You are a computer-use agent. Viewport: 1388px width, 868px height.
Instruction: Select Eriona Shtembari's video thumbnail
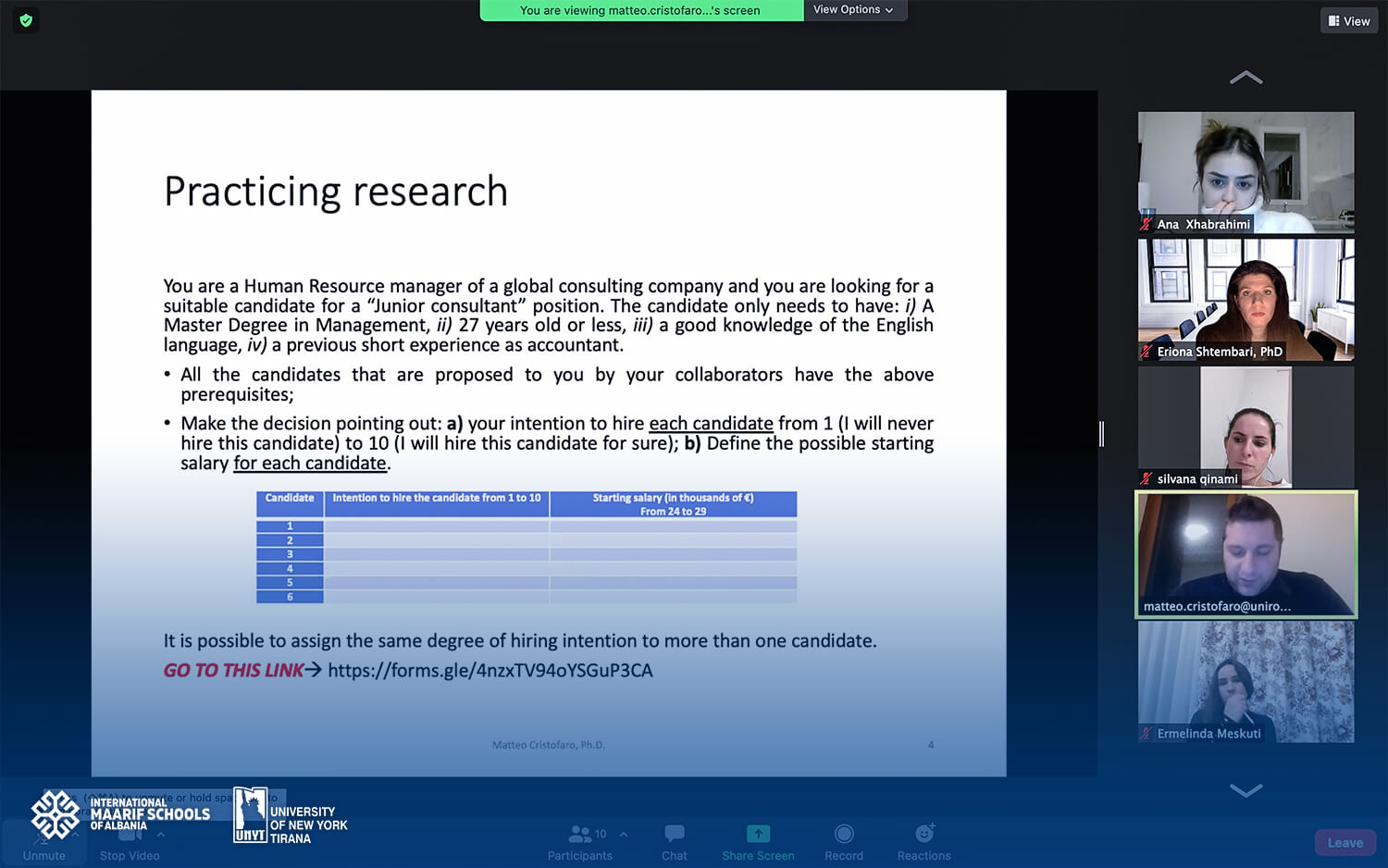(1245, 300)
